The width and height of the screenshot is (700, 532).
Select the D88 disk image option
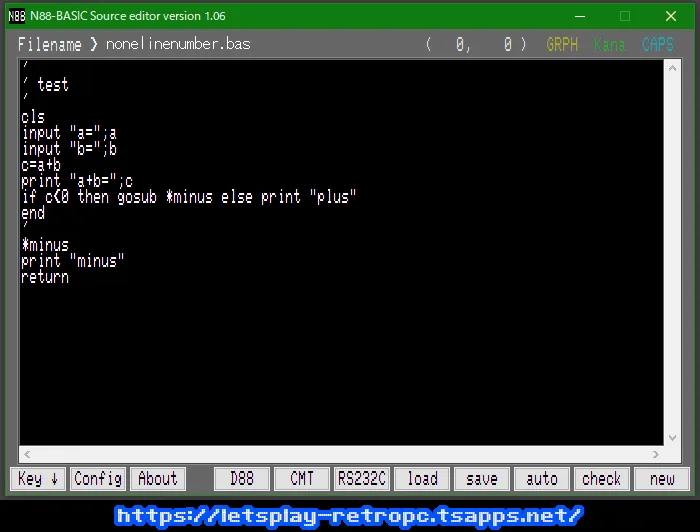click(242, 479)
